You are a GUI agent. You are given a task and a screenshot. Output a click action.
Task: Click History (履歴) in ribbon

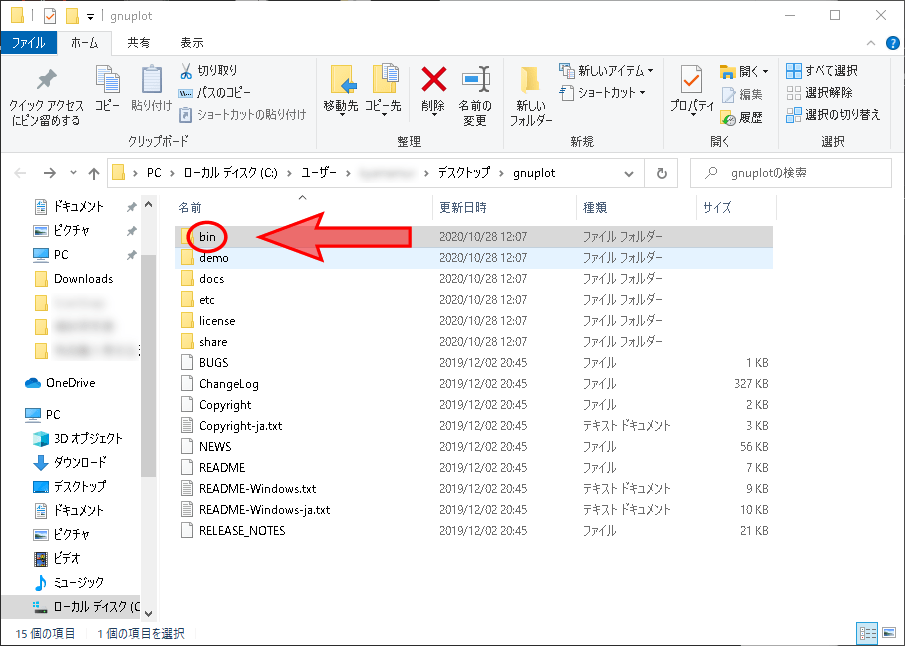pyautogui.click(x=742, y=118)
